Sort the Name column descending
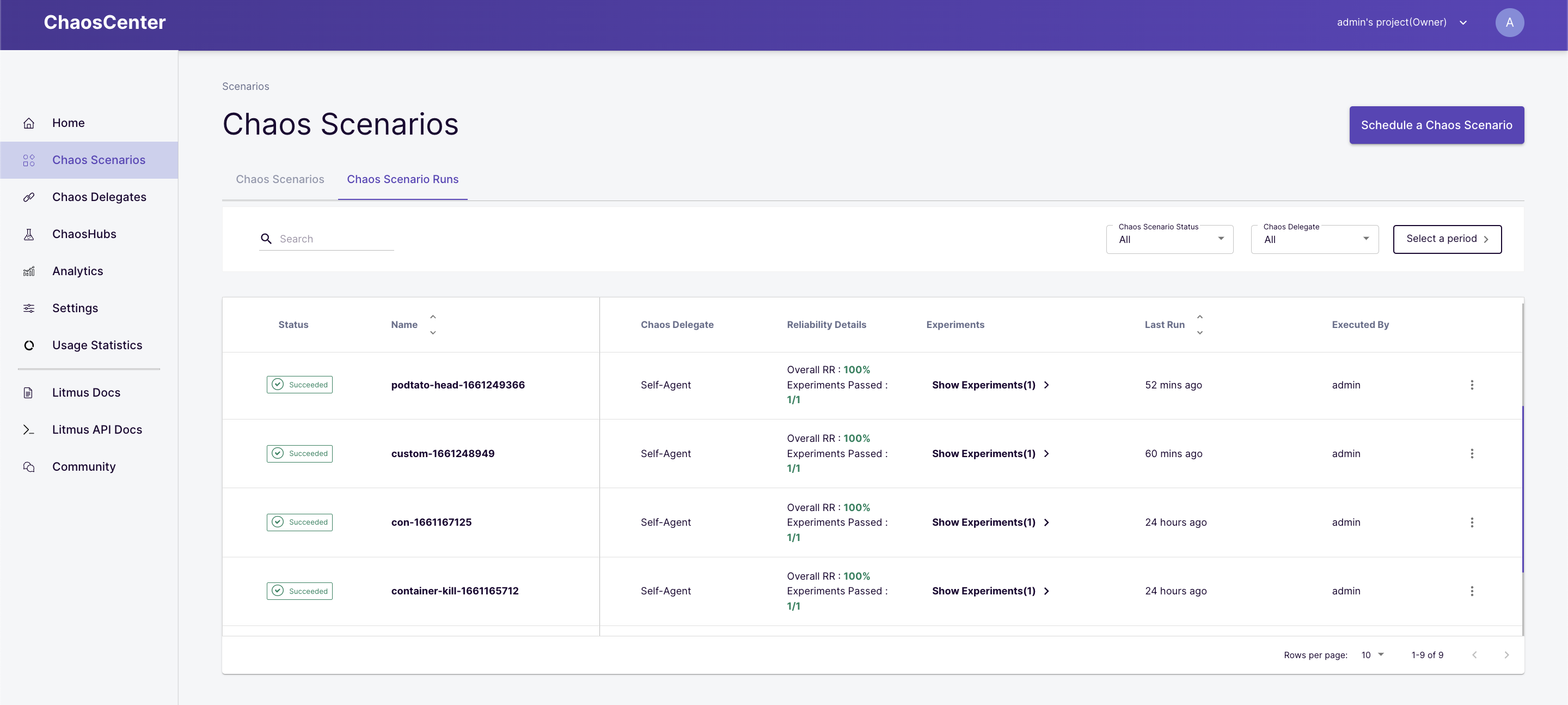 click(x=433, y=333)
